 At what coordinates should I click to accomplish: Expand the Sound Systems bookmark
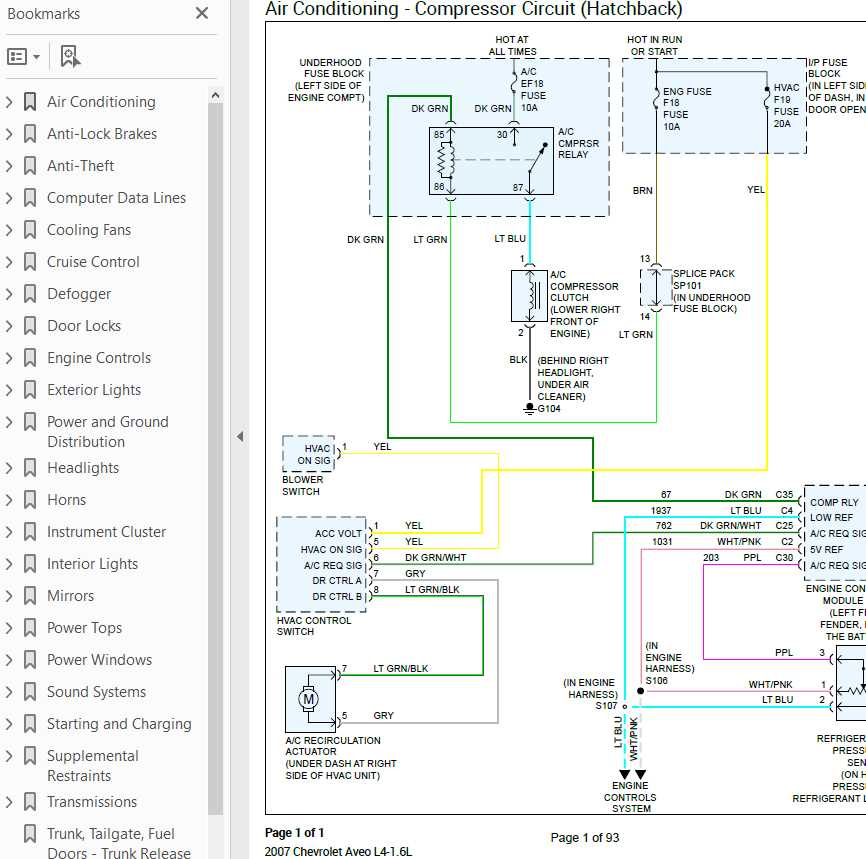point(9,693)
